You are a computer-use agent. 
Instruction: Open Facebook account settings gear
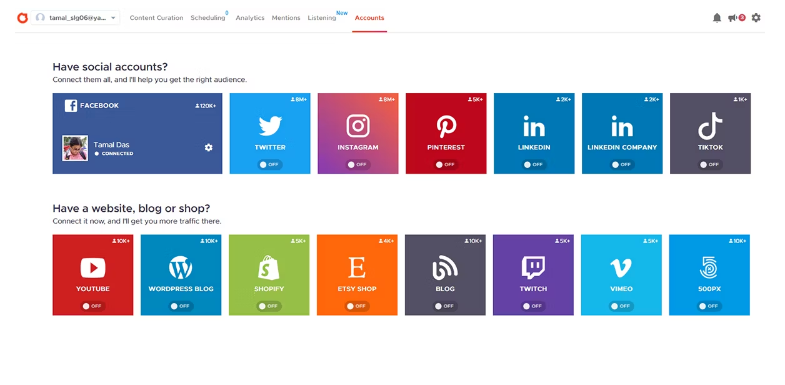pyautogui.click(x=208, y=147)
